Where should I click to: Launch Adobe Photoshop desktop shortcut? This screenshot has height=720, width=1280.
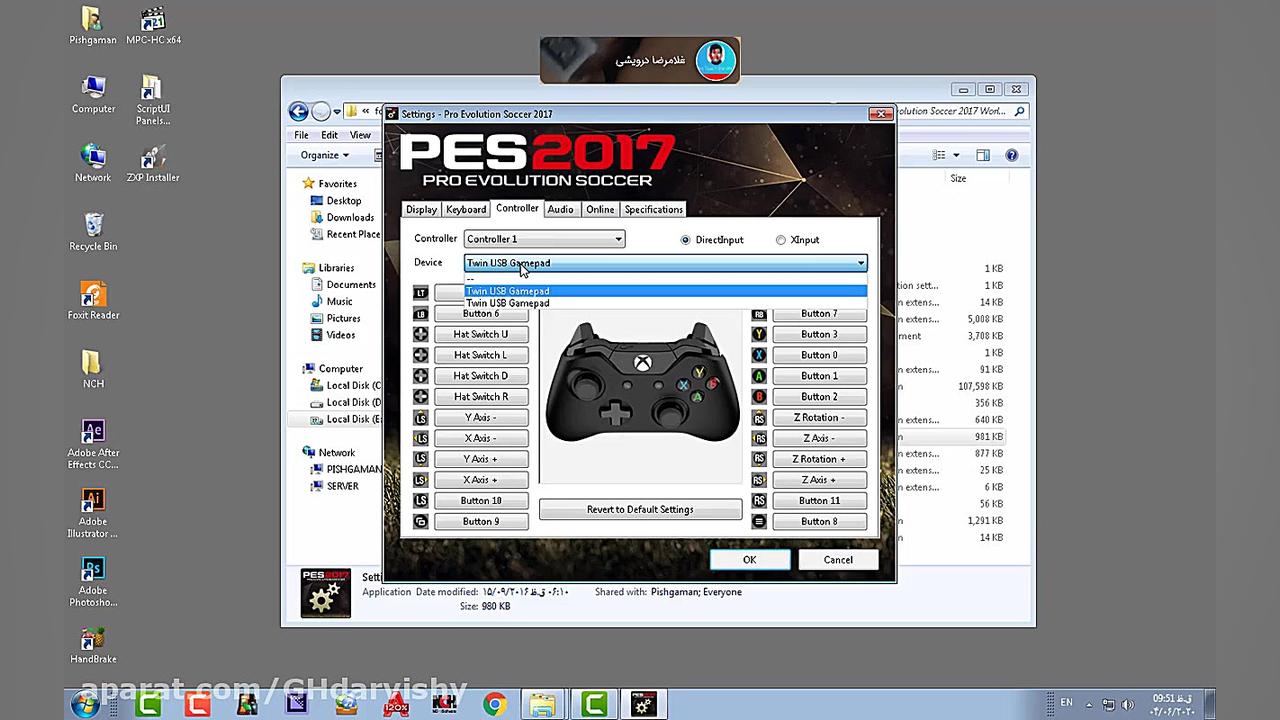pyautogui.click(x=93, y=582)
